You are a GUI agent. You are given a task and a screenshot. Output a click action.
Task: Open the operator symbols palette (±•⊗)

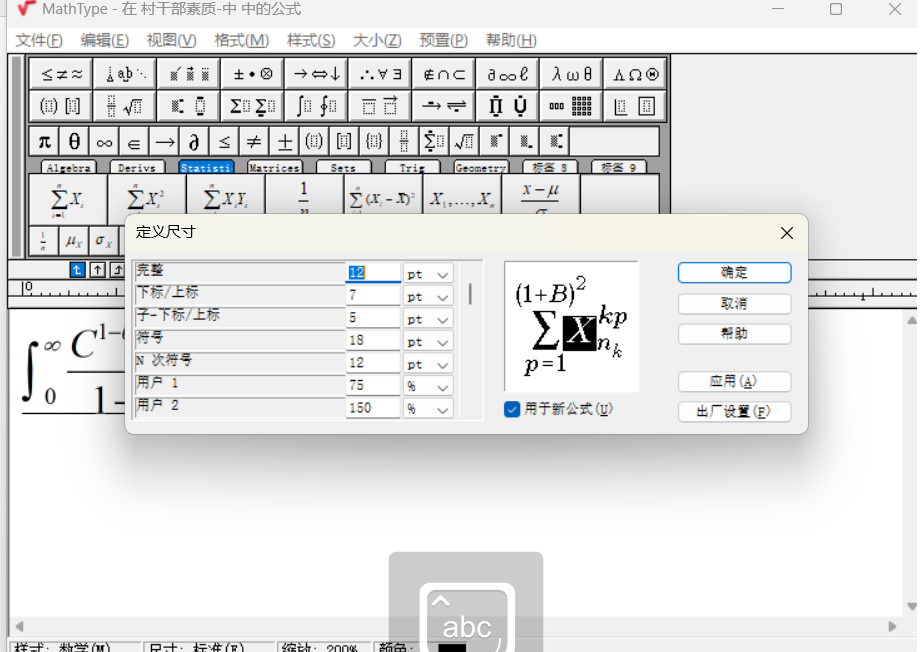pos(252,74)
